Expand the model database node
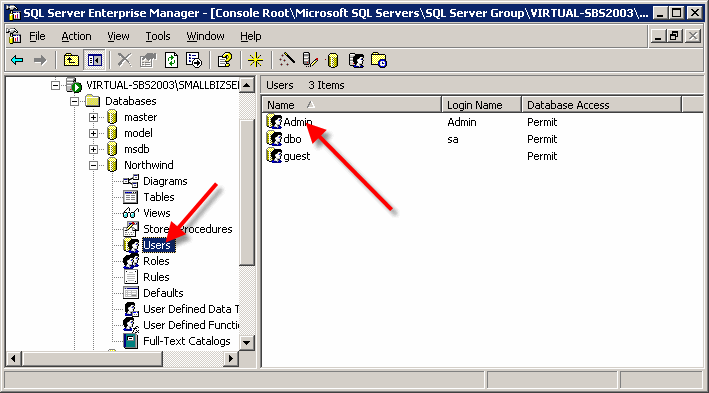 pos(93,133)
